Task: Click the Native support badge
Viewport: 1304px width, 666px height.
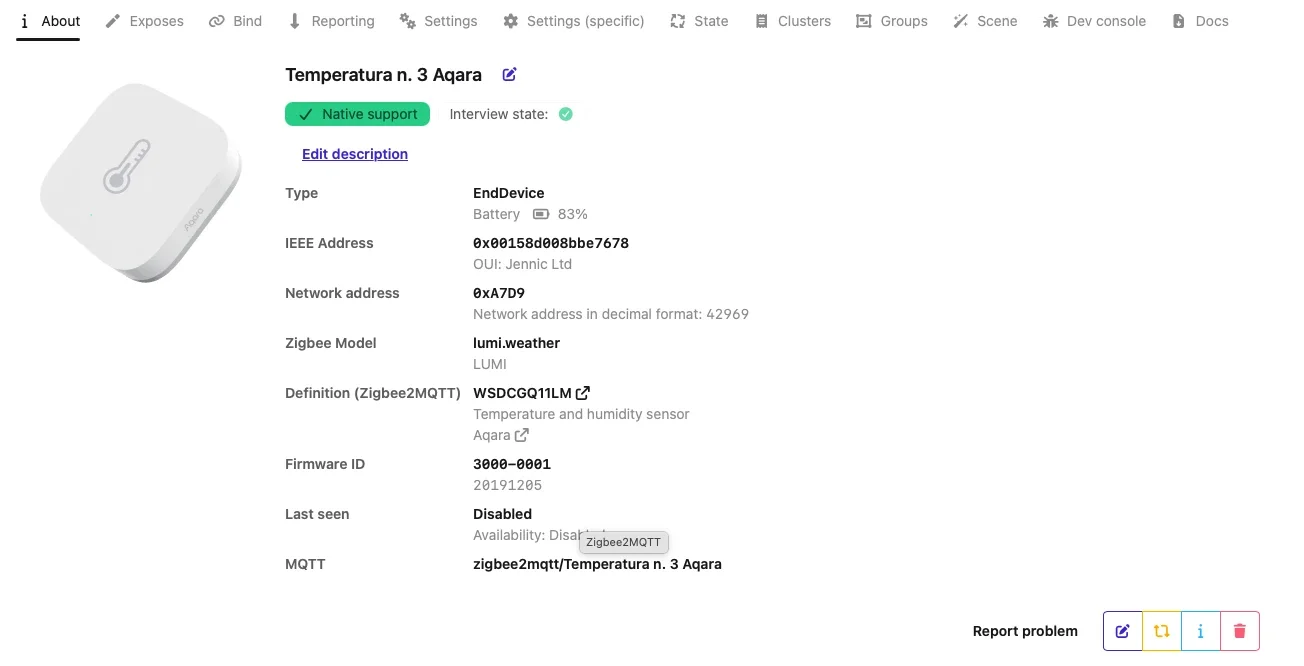Action: coord(357,114)
